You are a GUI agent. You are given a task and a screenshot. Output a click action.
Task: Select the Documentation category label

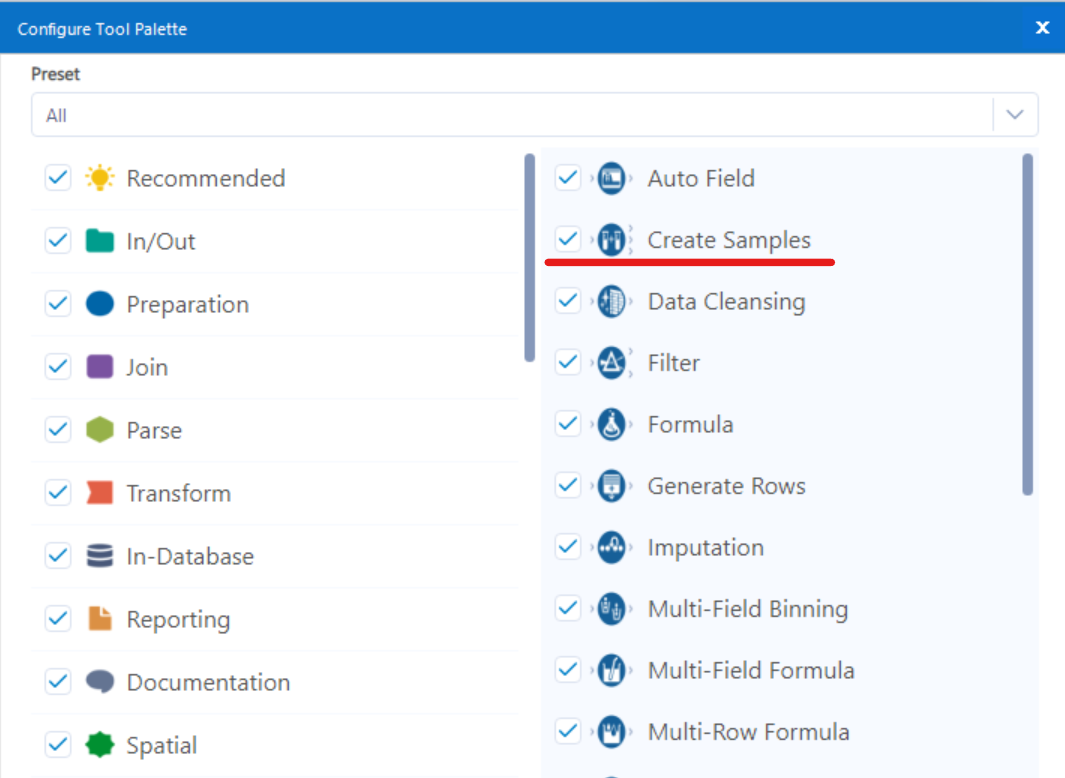[206, 682]
